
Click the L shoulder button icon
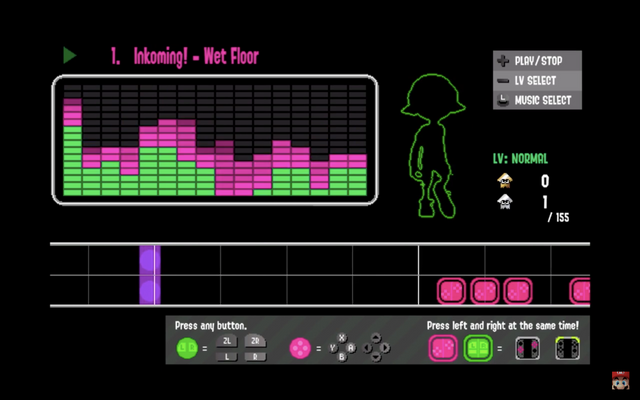tap(227, 357)
